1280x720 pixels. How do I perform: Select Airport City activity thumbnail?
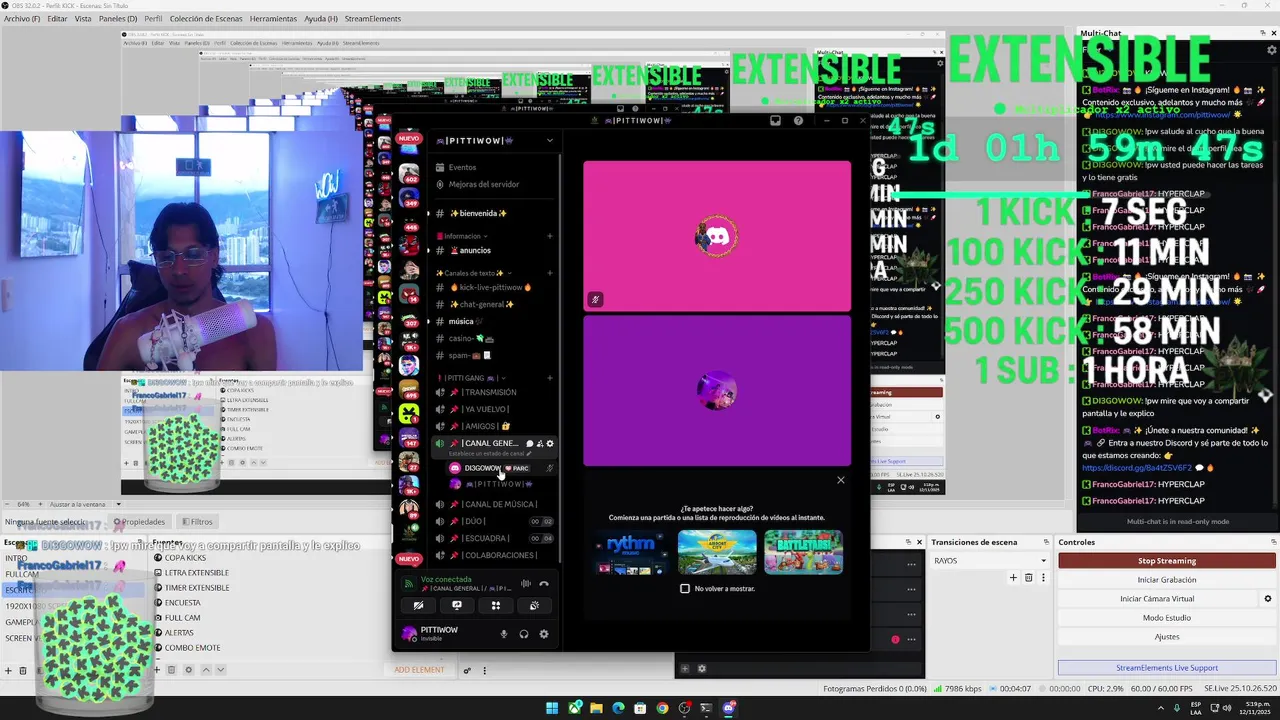(x=717, y=552)
